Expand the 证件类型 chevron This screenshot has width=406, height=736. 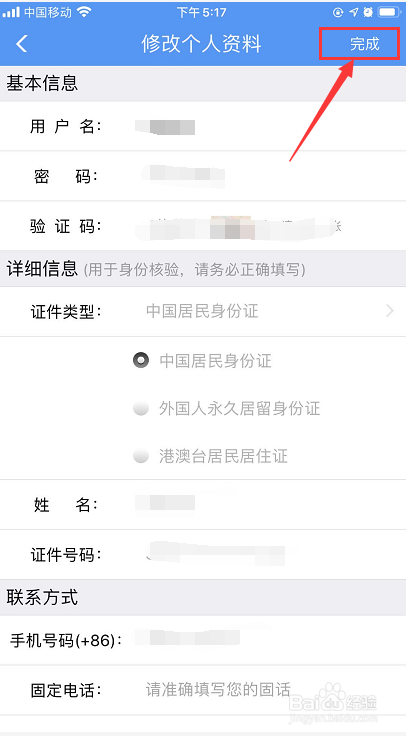390,311
